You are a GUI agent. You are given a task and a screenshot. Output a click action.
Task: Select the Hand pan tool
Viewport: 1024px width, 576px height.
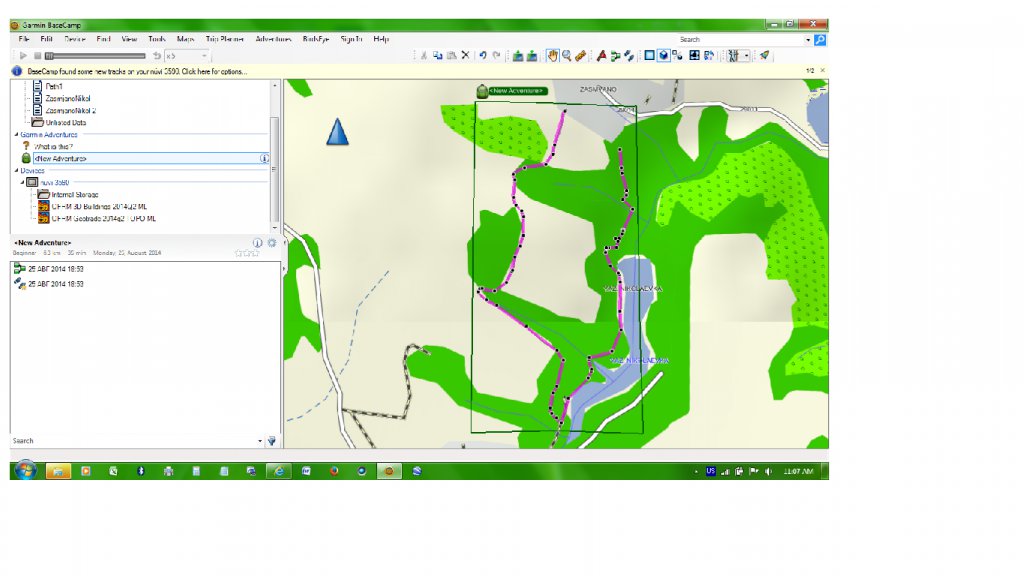[551, 56]
